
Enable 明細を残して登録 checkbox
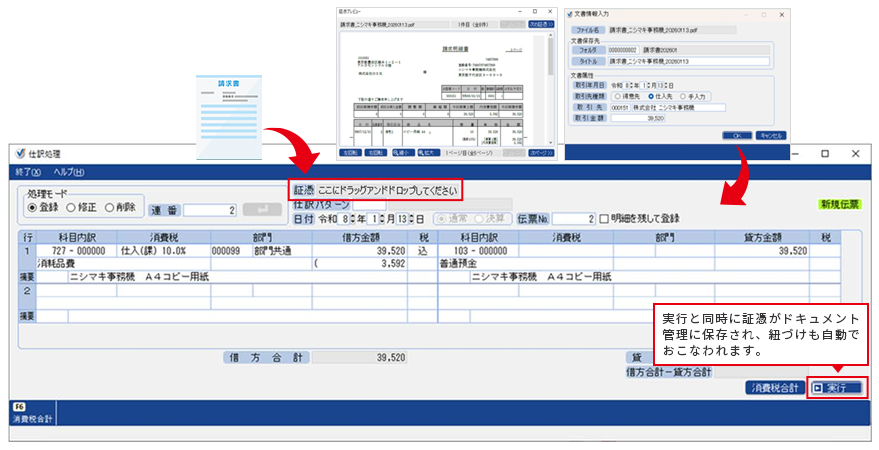click(x=603, y=218)
